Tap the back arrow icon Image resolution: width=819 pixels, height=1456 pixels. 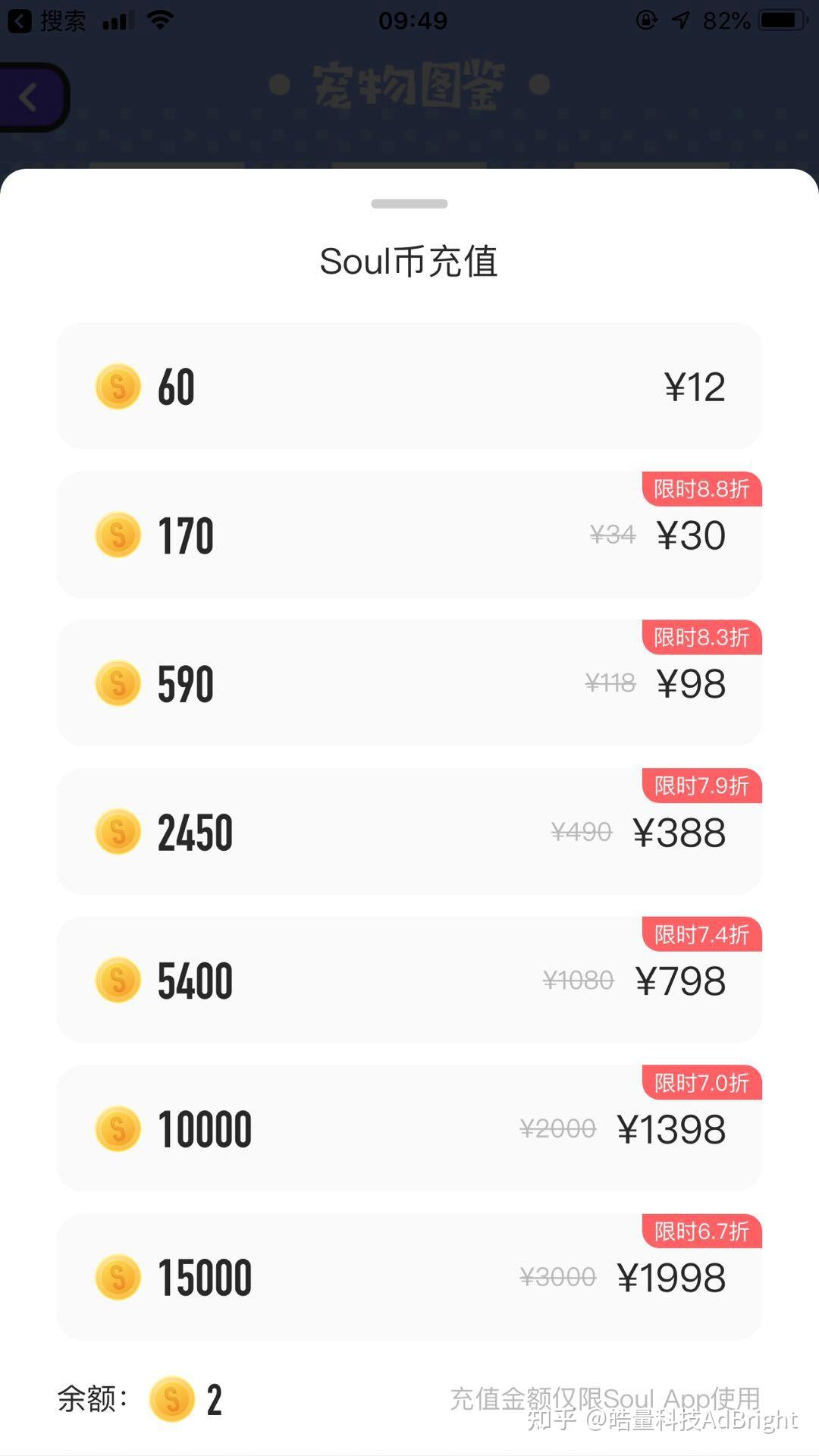(29, 97)
